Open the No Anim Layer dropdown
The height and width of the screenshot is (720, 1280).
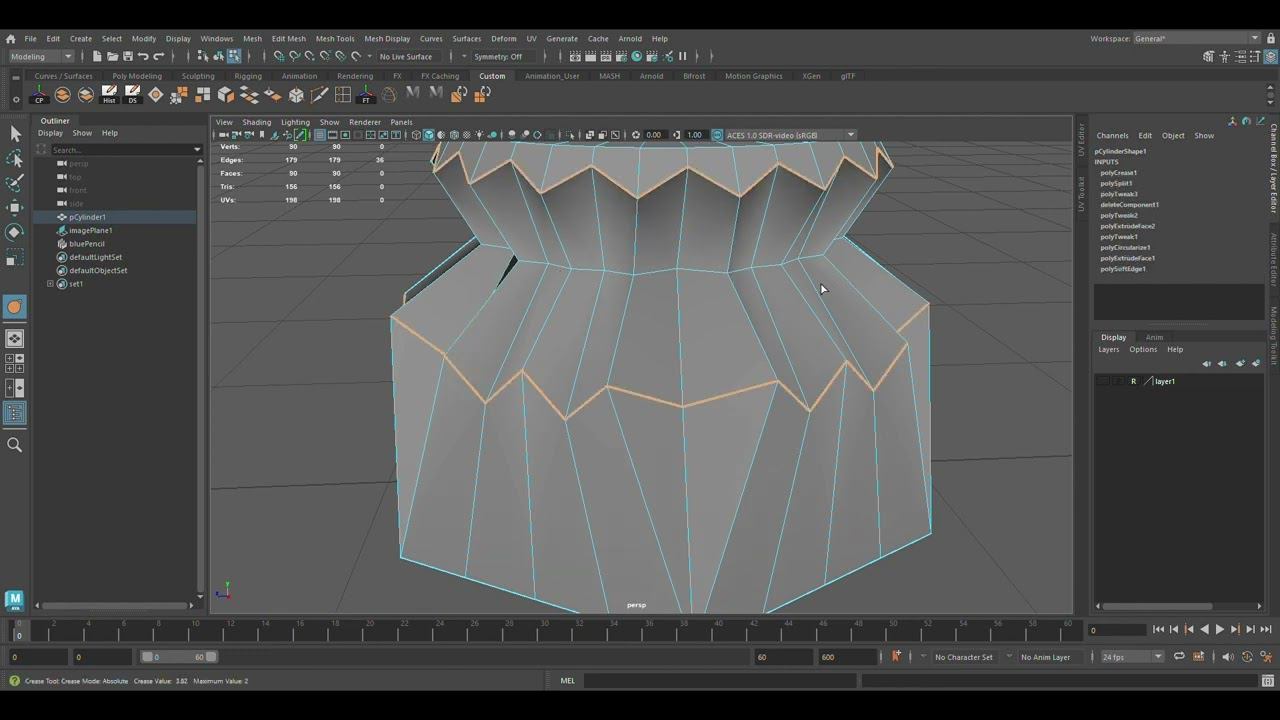point(1047,657)
